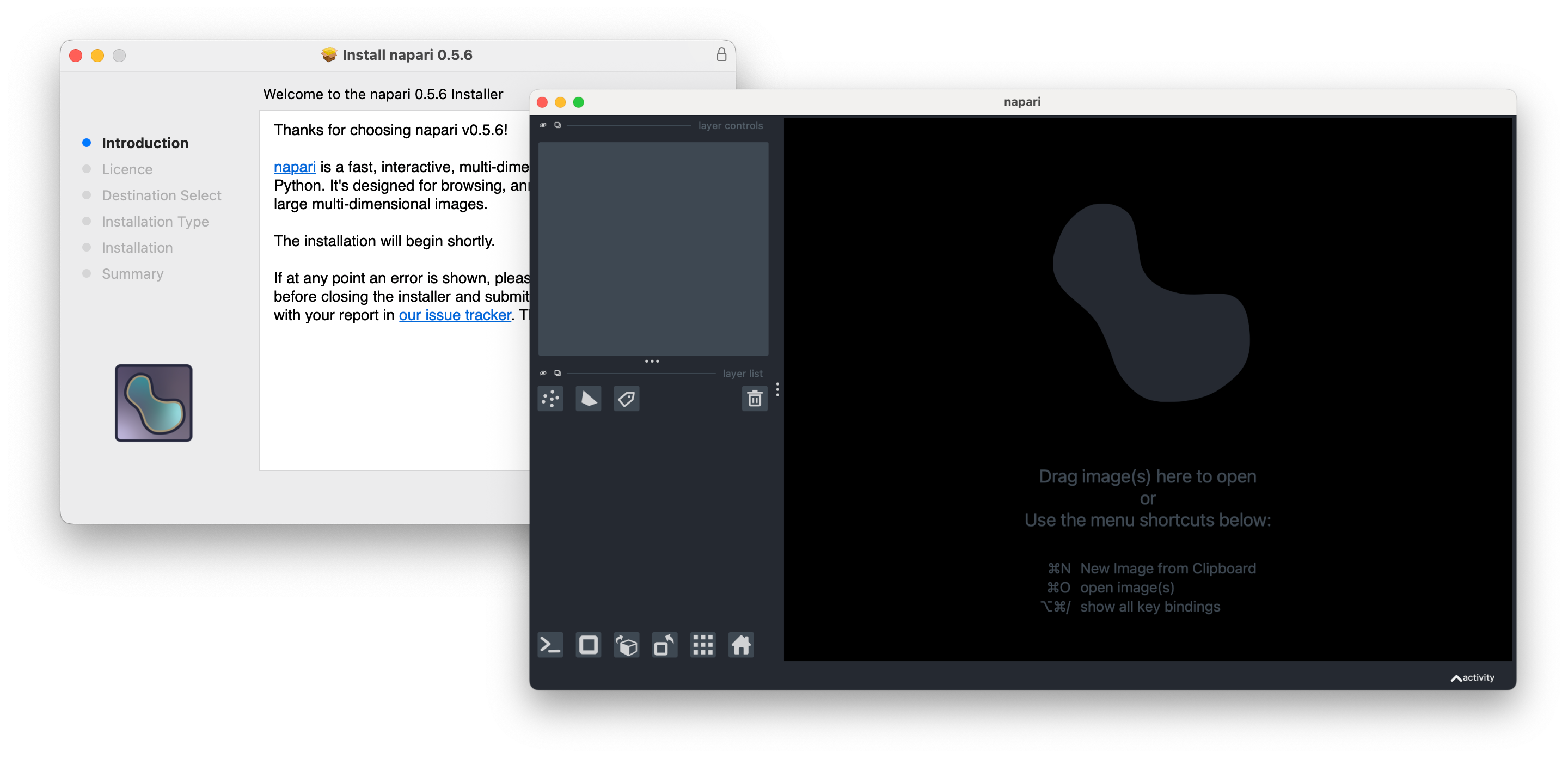Follow the our issue tracker link
This screenshot has width=1568, height=758.
pos(455,315)
